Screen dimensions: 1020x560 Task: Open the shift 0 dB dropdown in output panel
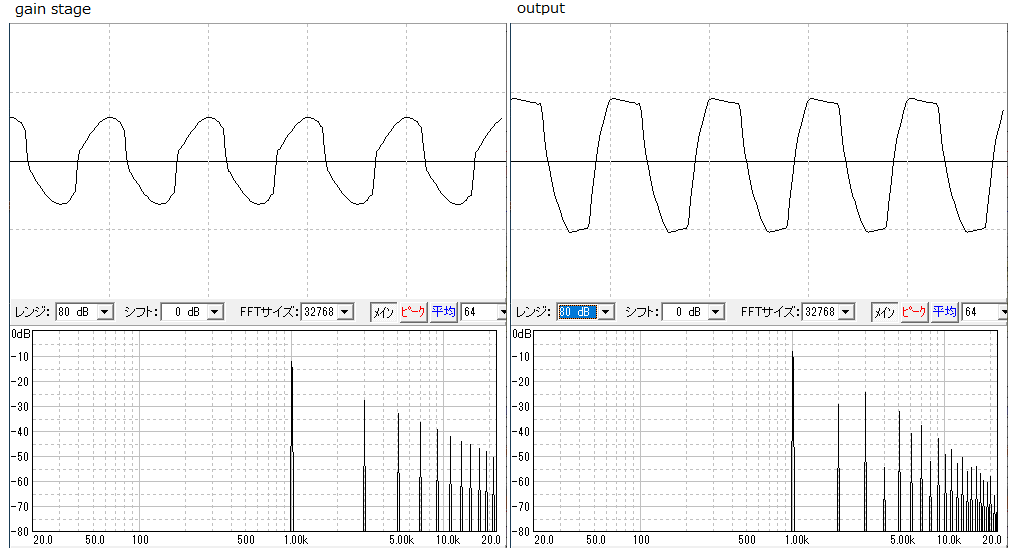pyautogui.click(x=693, y=312)
